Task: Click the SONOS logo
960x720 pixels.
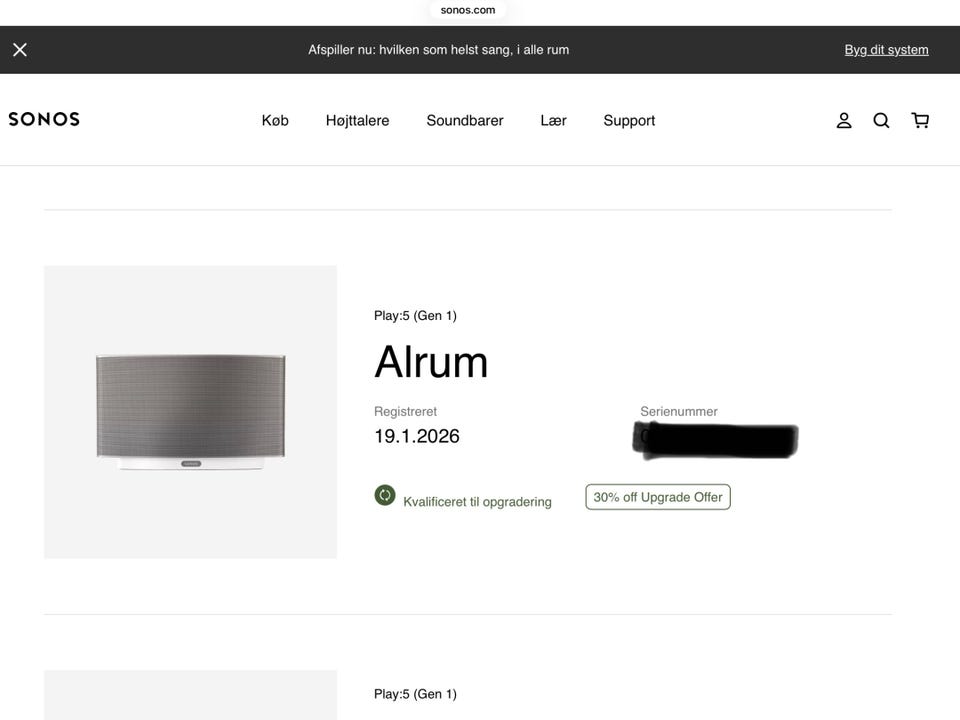Action: [x=44, y=119]
